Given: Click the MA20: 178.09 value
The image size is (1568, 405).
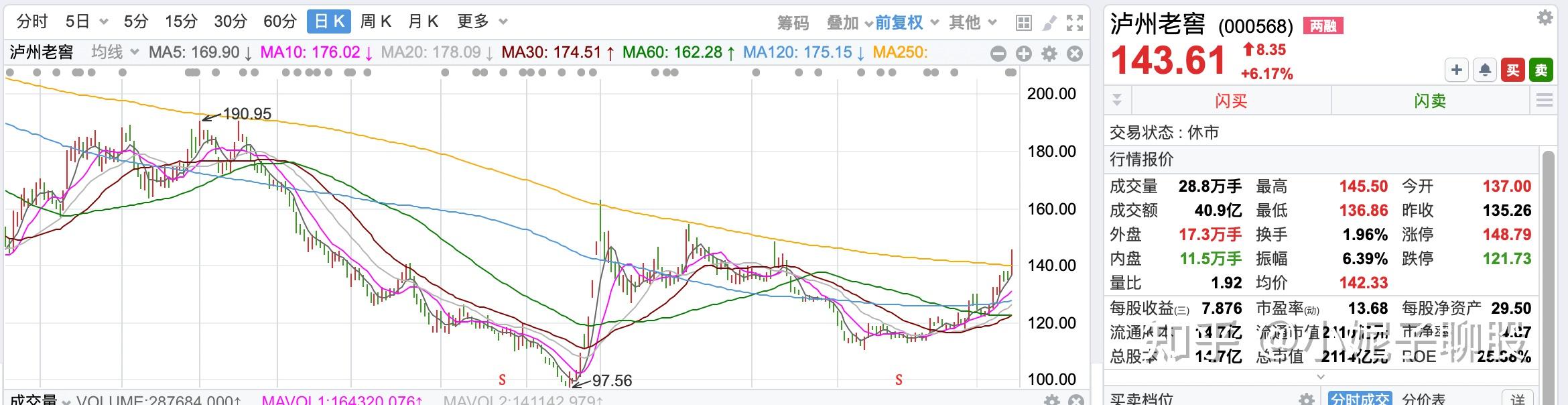Looking at the screenshot, I should [x=437, y=52].
